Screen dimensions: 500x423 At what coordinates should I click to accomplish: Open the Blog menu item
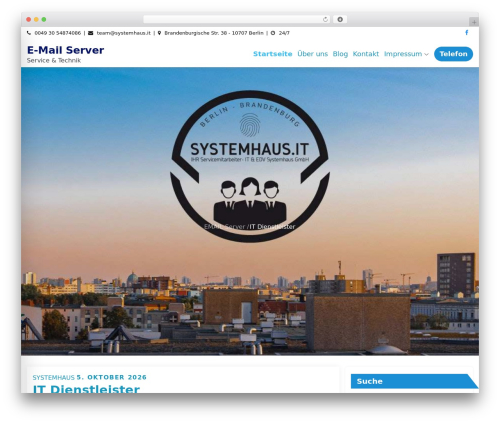point(340,54)
